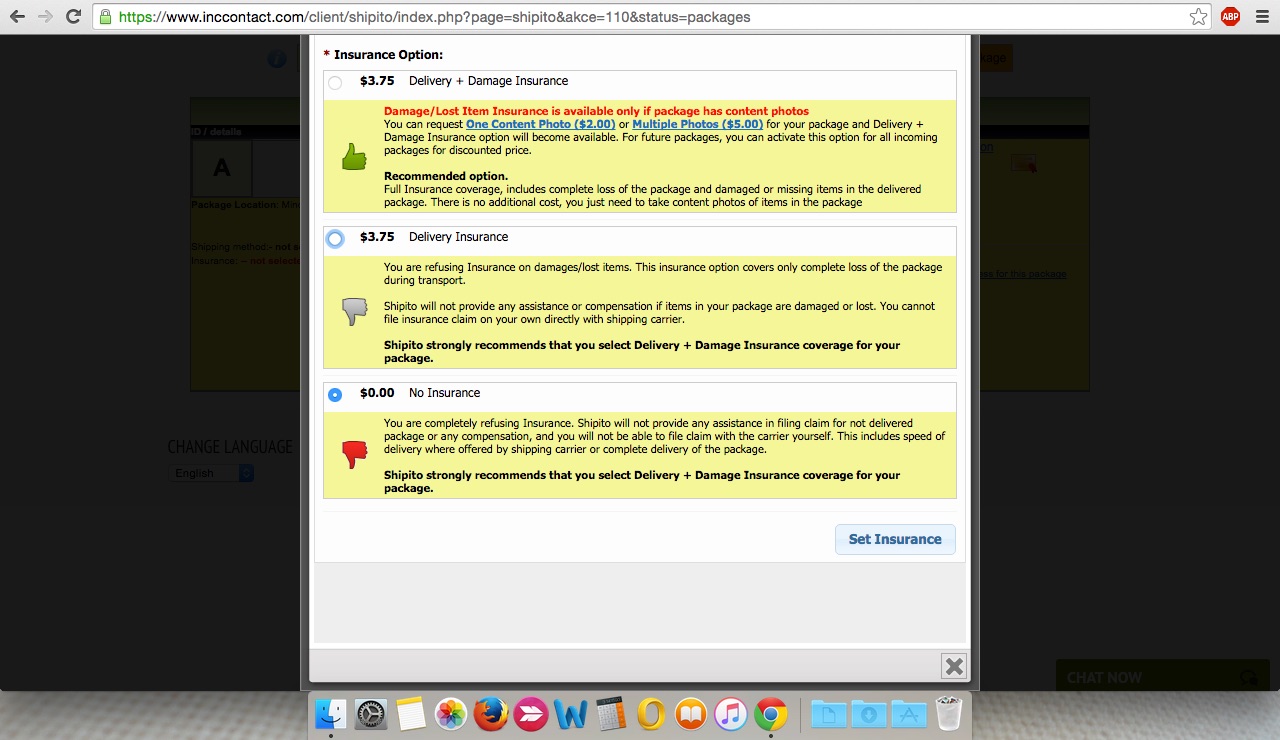Image resolution: width=1280 pixels, height=740 pixels.
Task: Click the browser forward arrow
Action: click(45, 17)
